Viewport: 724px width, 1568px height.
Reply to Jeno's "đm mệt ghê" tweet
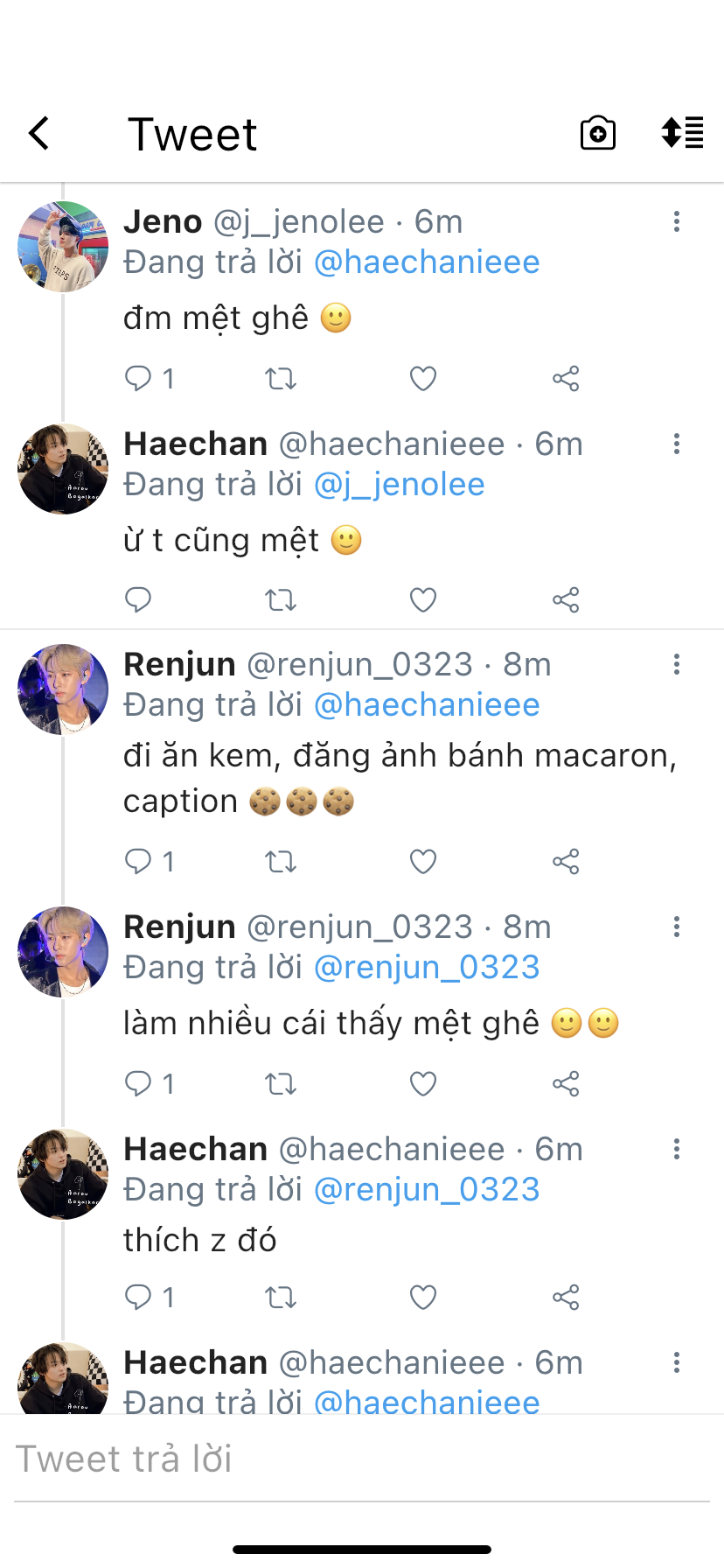pos(138,378)
